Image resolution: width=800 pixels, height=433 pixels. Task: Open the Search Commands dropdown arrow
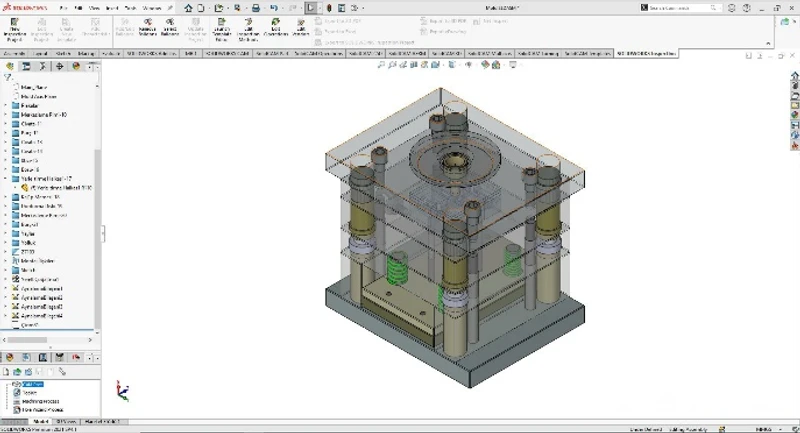(720, 8)
